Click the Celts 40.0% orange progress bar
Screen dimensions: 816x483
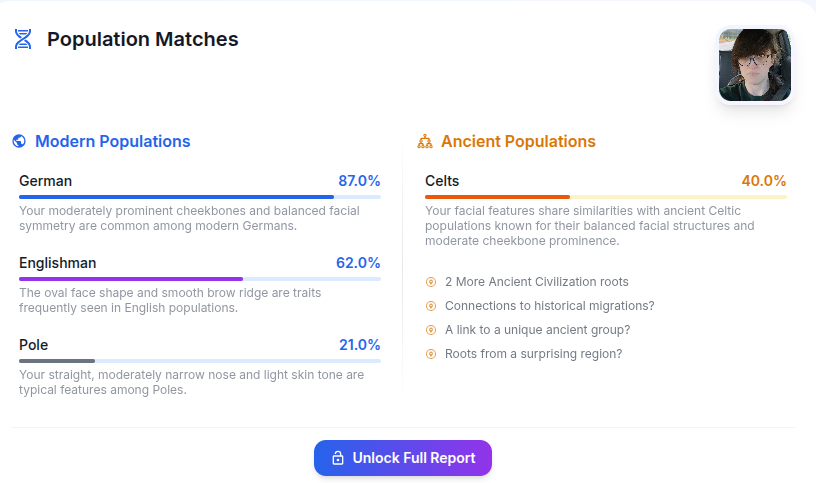point(605,197)
